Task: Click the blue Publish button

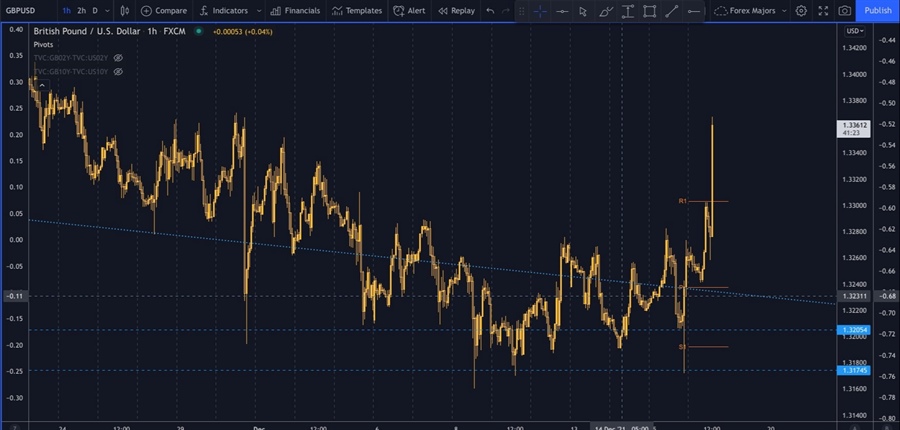Action: coord(878,10)
